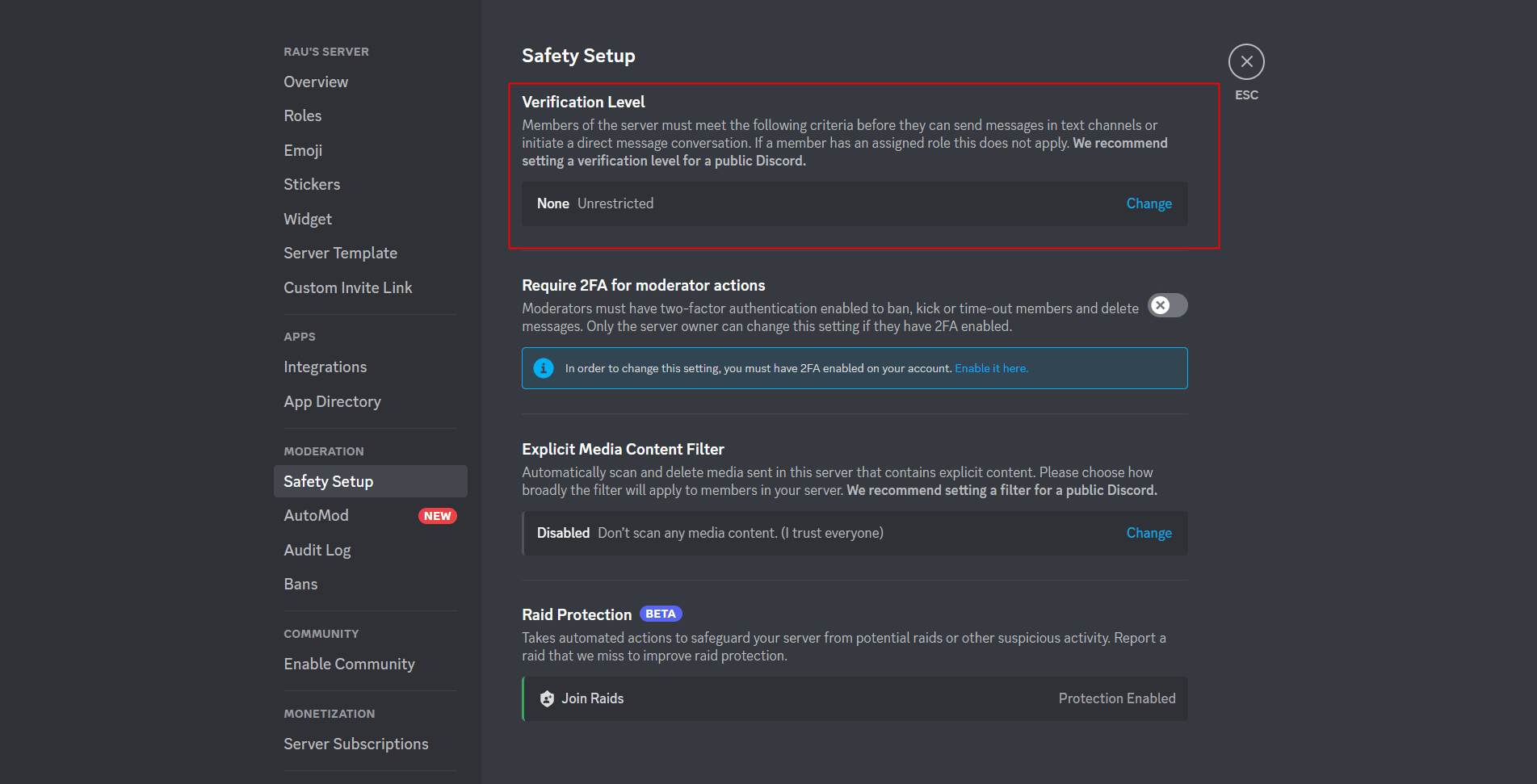Click the Explicit Media Content Filter heading
Image resolution: width=1537 pixels, height=784 pixels.
point(623,449)
